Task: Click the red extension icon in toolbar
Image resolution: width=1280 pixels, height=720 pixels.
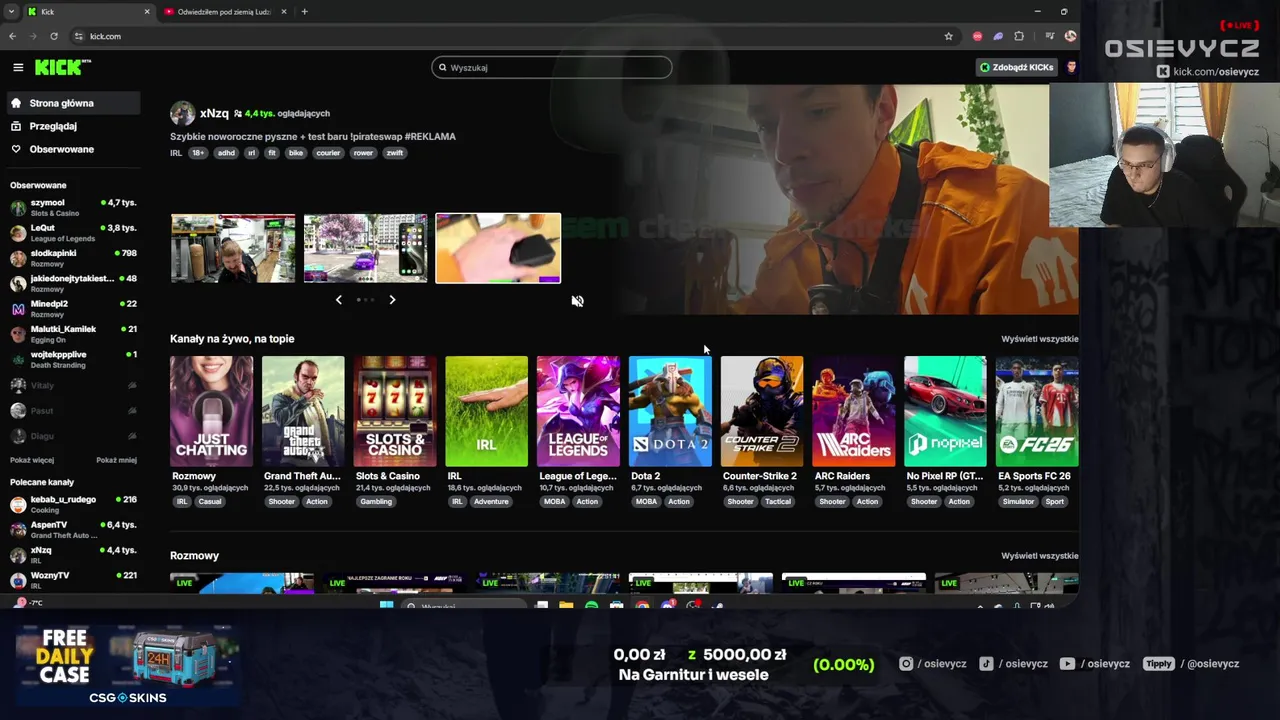Action: [977, 36]
